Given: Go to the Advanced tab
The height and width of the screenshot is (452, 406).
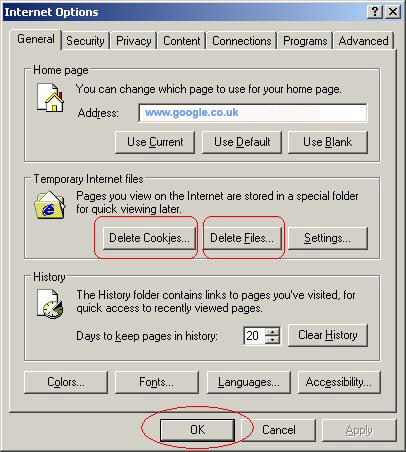Looking at the screenshot, I should coord(363,41).
